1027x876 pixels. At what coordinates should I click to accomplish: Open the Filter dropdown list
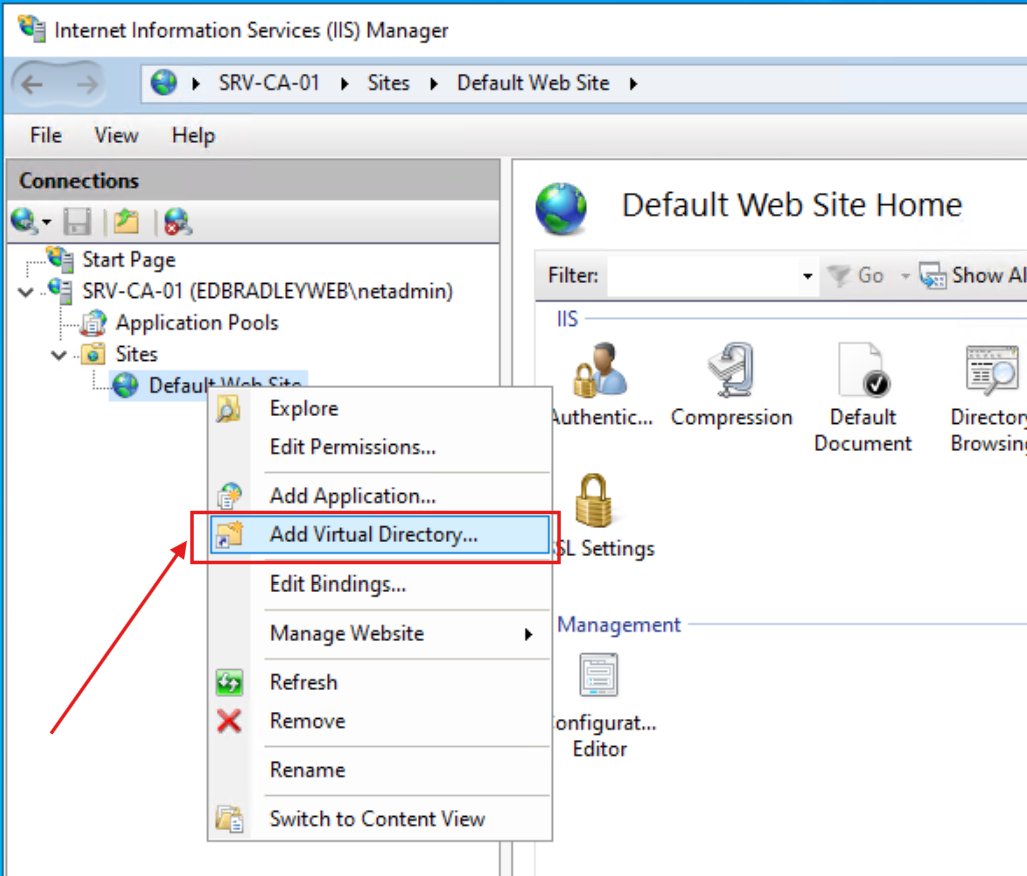click(807, 276)
